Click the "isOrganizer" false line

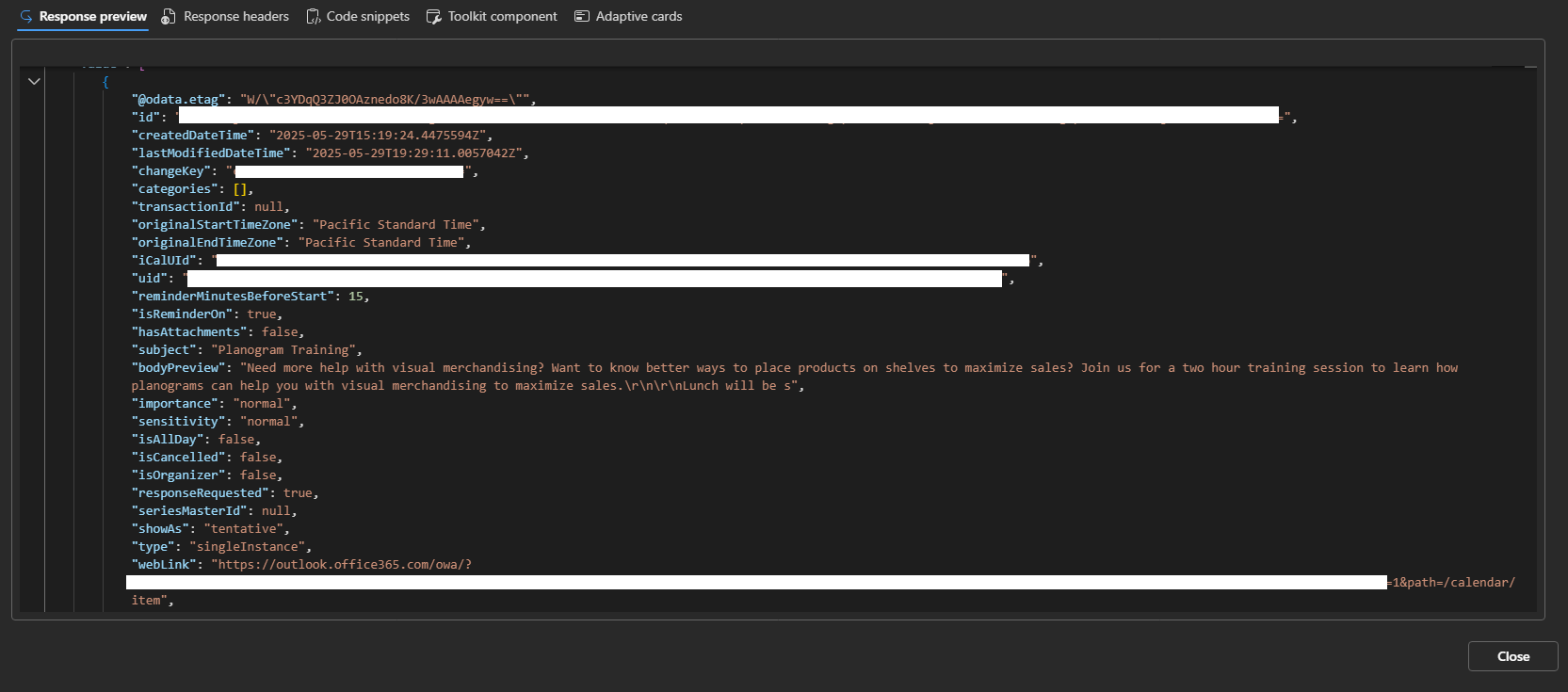[206, 475]
